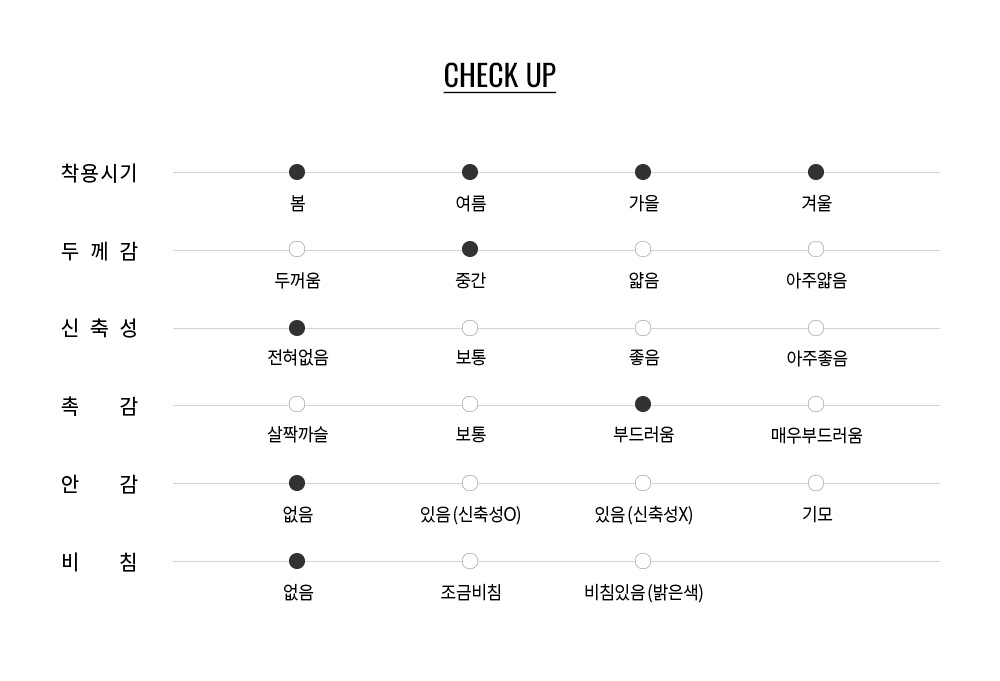
Task: Select the 봄 season radio dot
Action: [297, 172]
